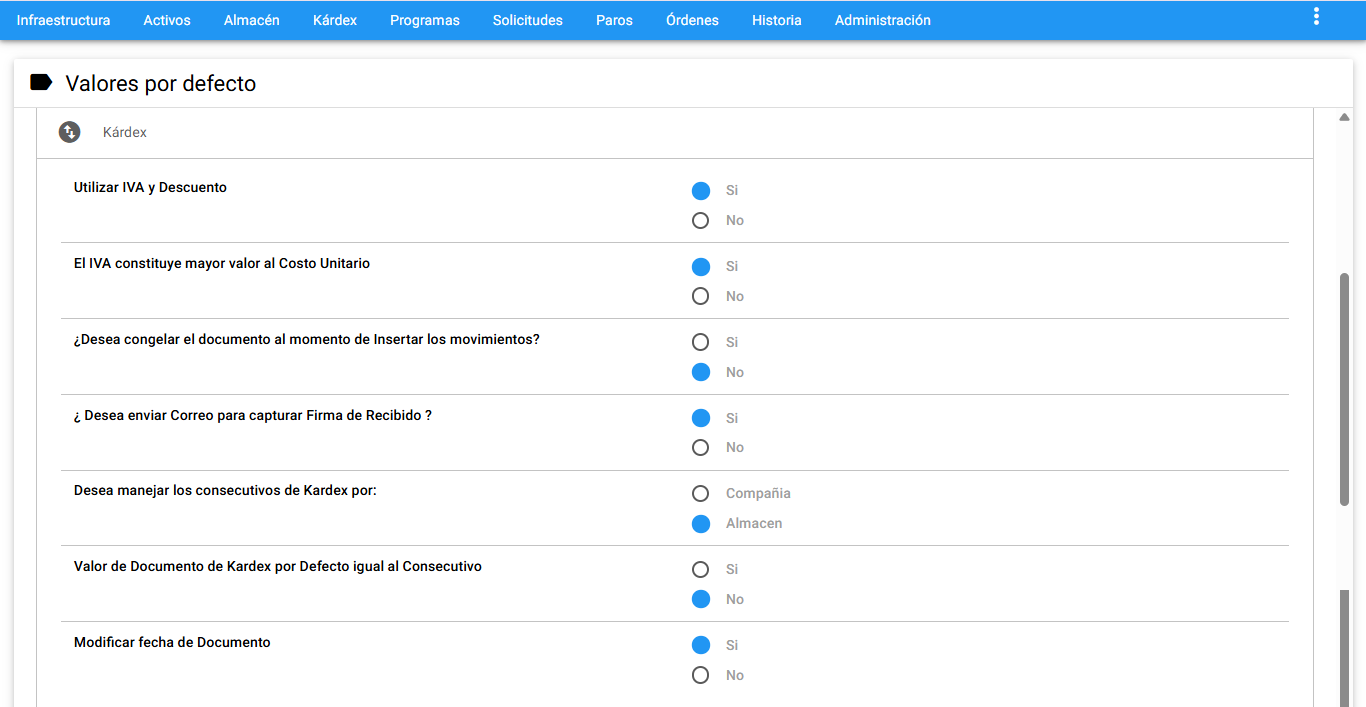Select No for Utilizar IVA y Descuento

(x=701, y=221)
